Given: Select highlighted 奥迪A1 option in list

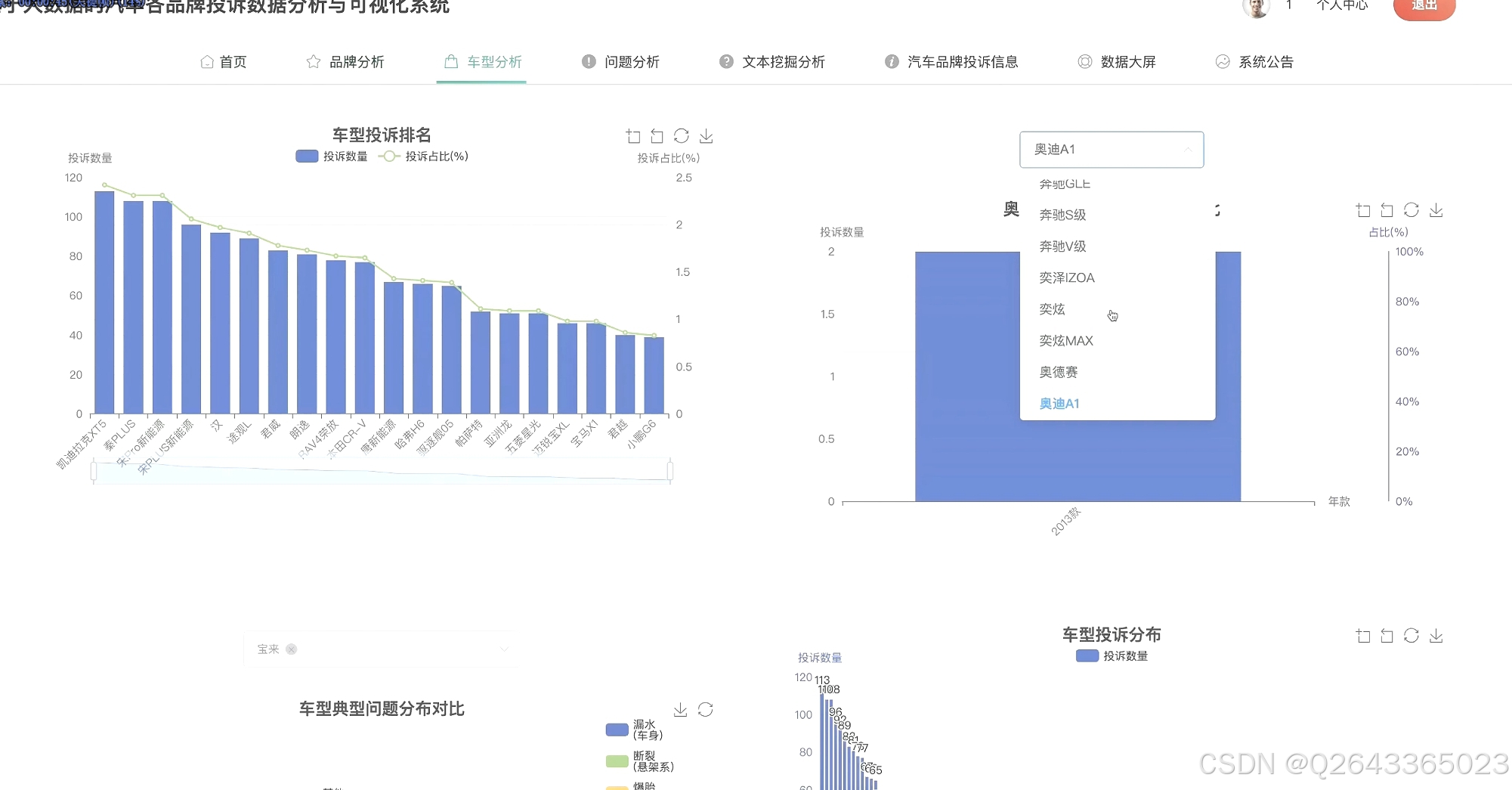Looking at the screenshot, I should (1118, 404).
